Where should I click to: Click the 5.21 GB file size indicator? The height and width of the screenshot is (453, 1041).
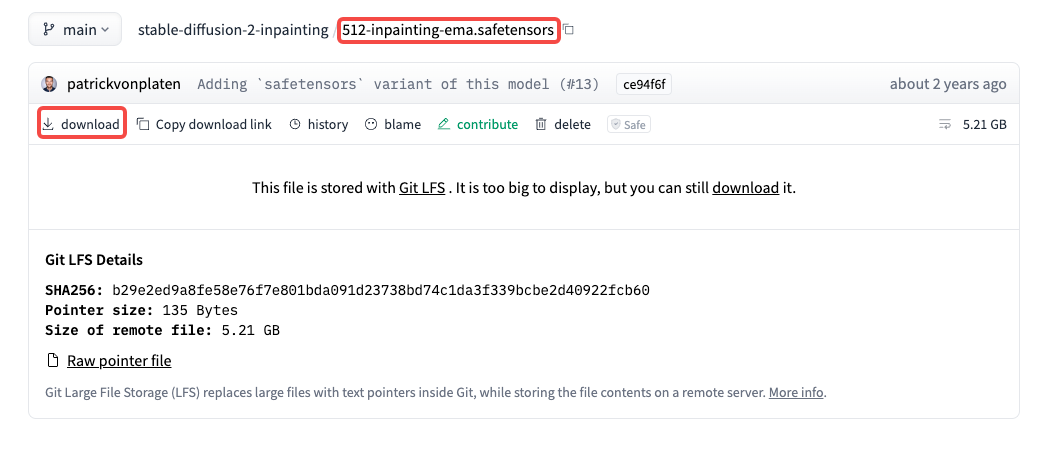[973, 124]
